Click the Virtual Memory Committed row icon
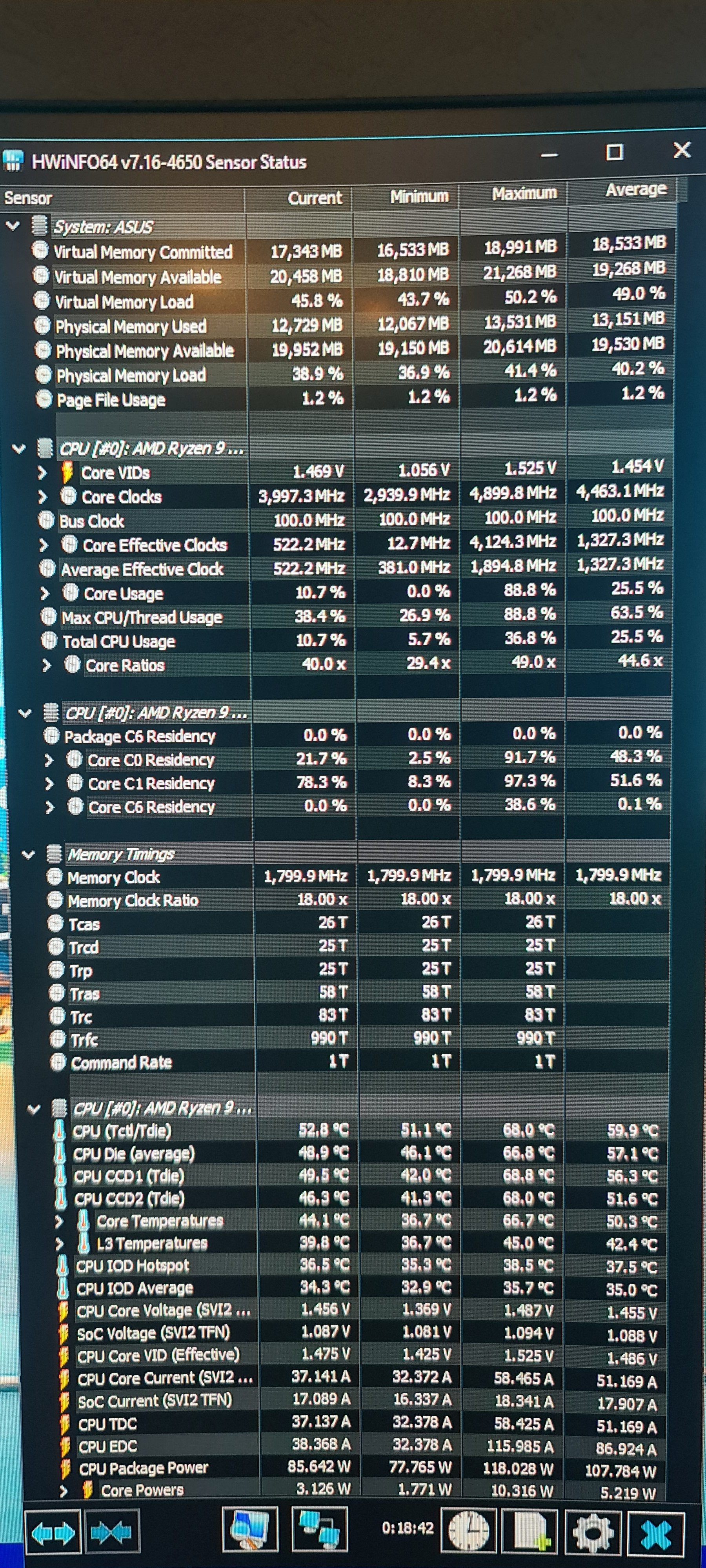The image size is (706, 1568). 40,251
